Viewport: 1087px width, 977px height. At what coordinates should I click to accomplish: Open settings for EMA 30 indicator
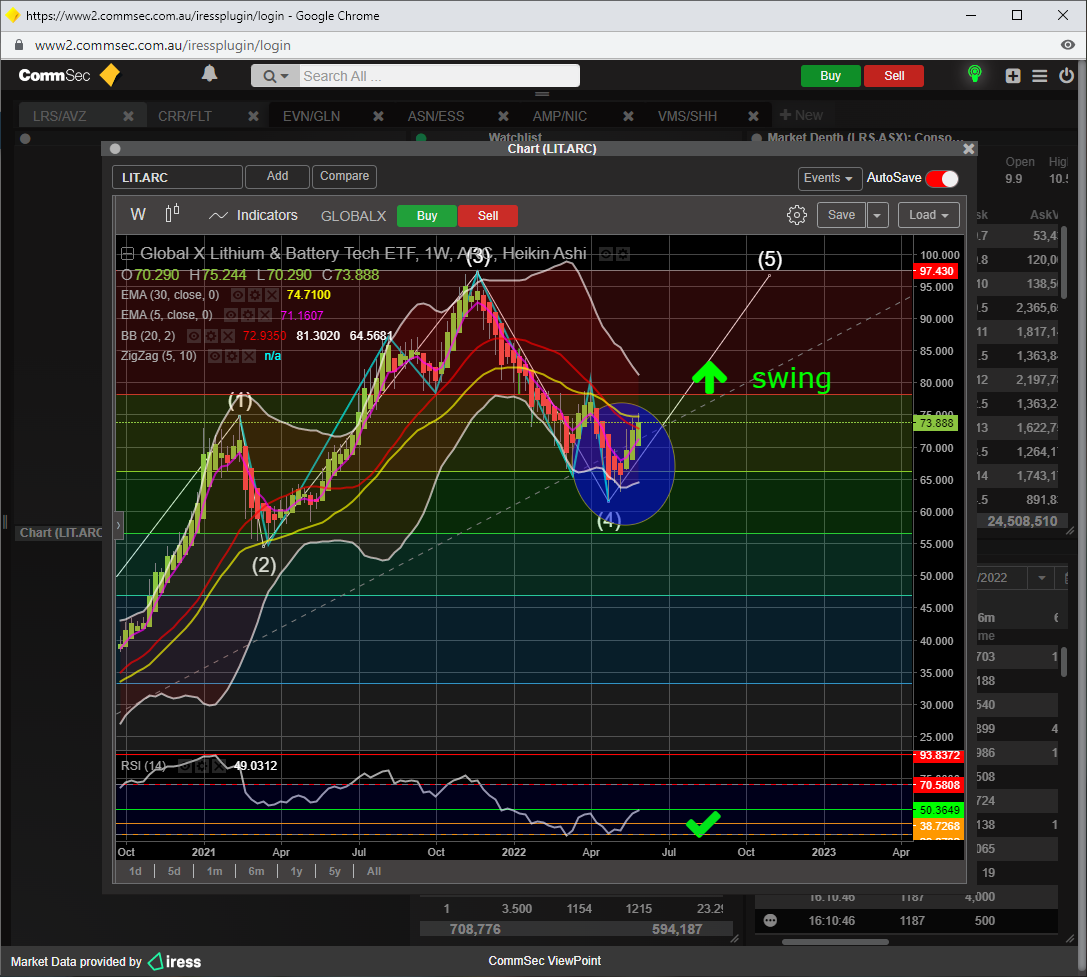point(254,295)
